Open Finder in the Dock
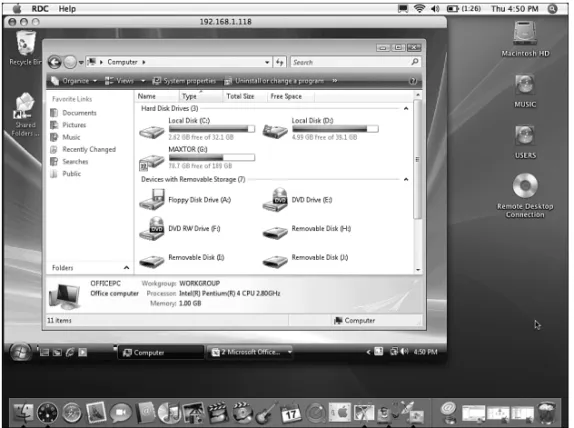The width and height of the screenshot is (574, 428). (x=23, y=413)
